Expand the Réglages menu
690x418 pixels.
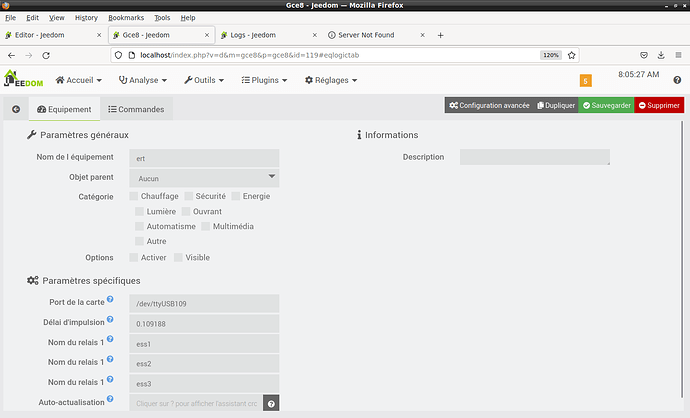pos(331,80)
